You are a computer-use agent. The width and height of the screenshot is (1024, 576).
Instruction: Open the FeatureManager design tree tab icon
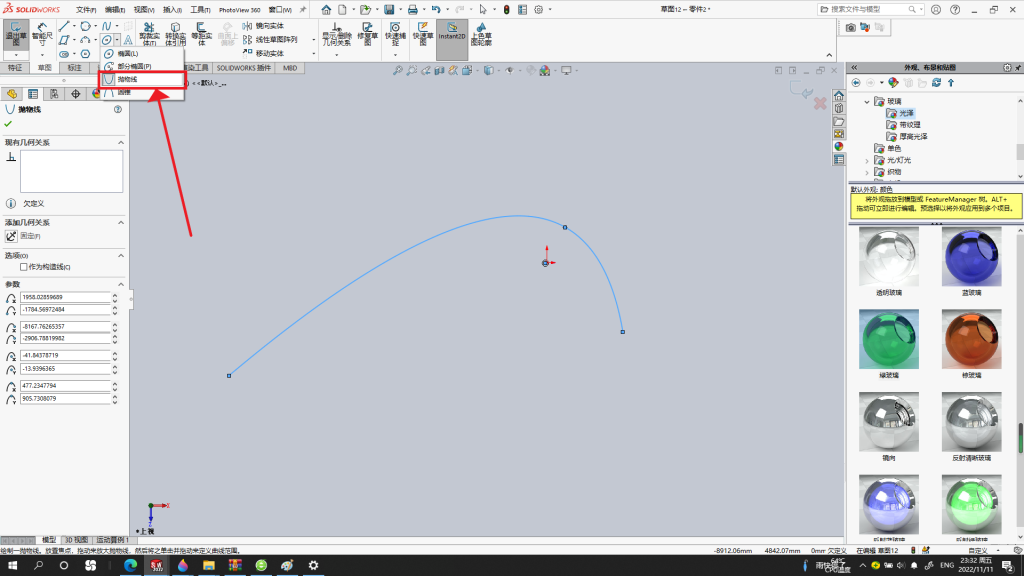pos(12,94)
